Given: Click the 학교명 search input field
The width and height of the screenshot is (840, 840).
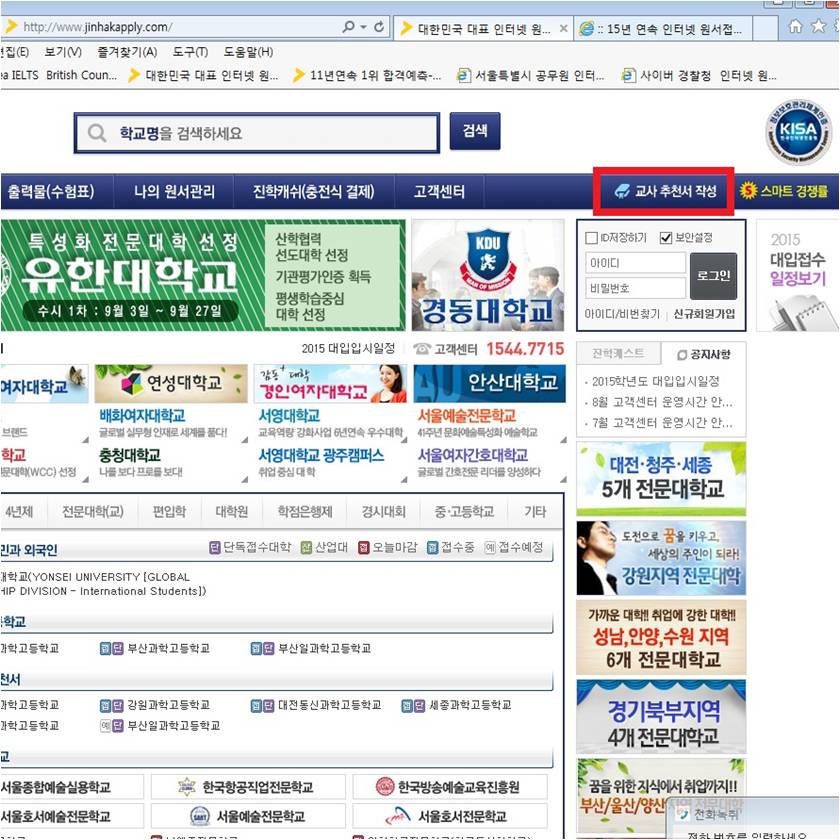Looking at the screenshot, I should pyautogui.click(x=257, y=132).
